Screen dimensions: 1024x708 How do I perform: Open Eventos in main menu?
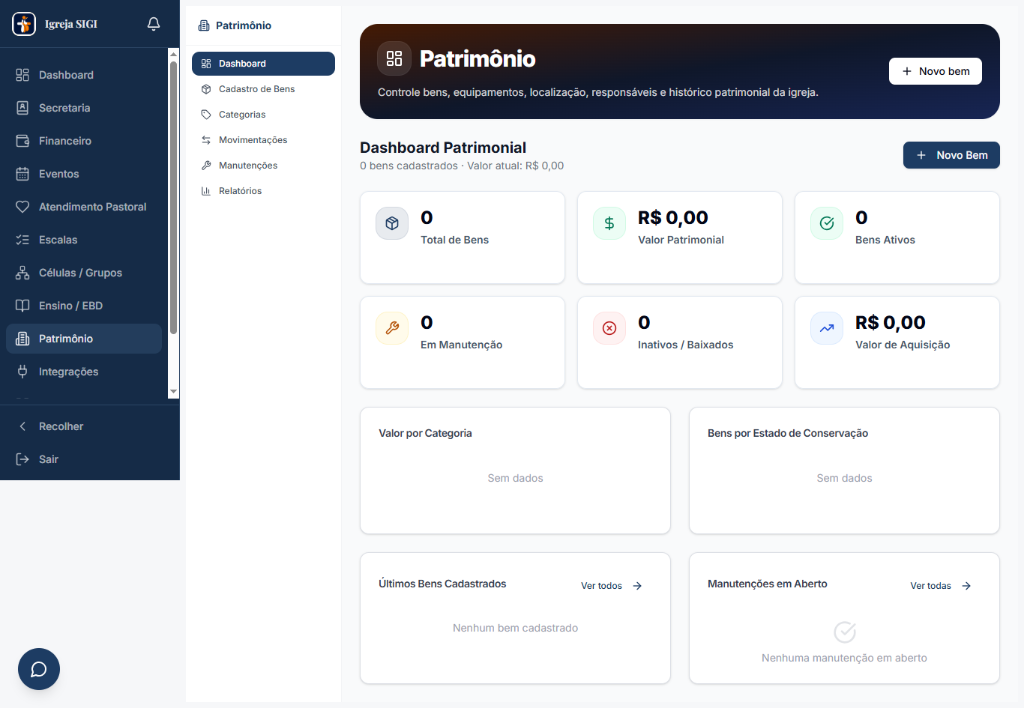point(84,174)
